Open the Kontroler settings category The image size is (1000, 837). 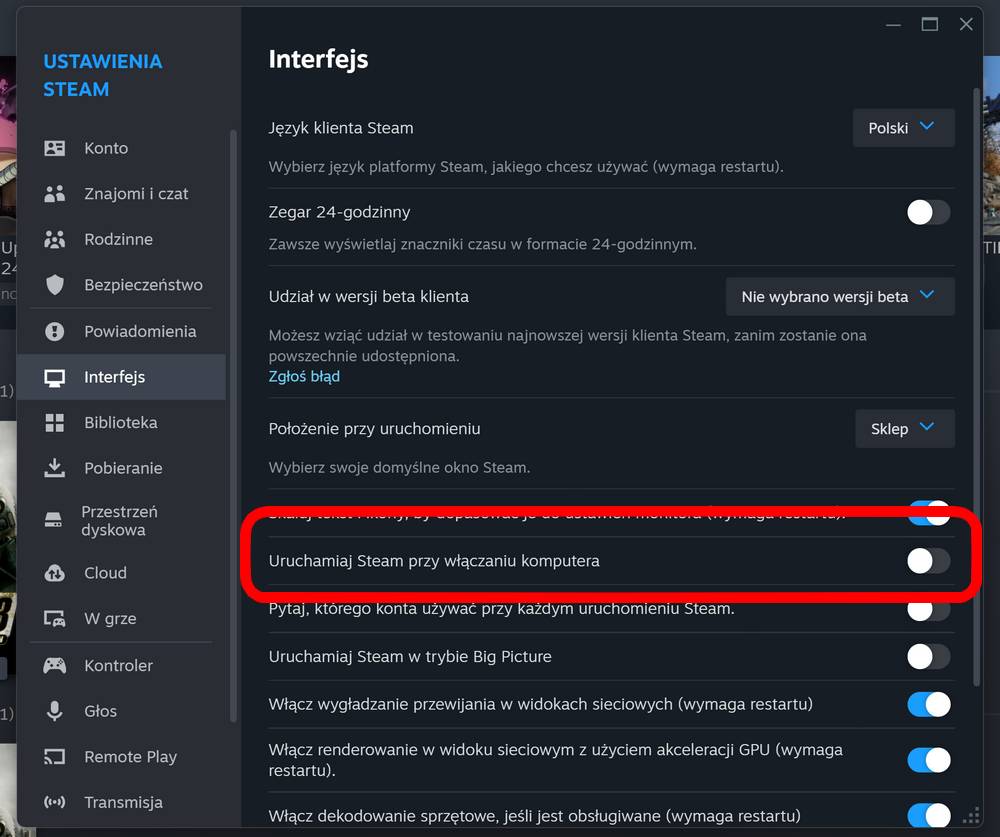pos(121,665)
